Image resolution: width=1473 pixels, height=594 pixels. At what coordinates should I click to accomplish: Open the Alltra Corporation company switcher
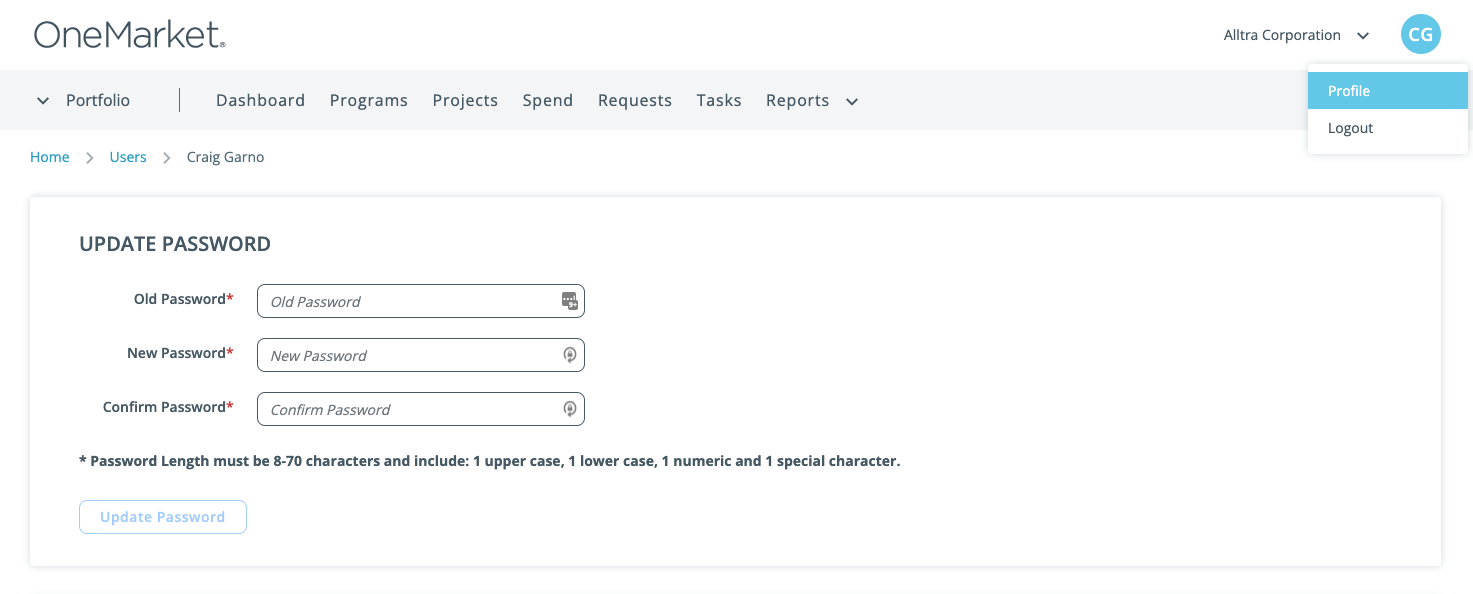point(1283,34)
